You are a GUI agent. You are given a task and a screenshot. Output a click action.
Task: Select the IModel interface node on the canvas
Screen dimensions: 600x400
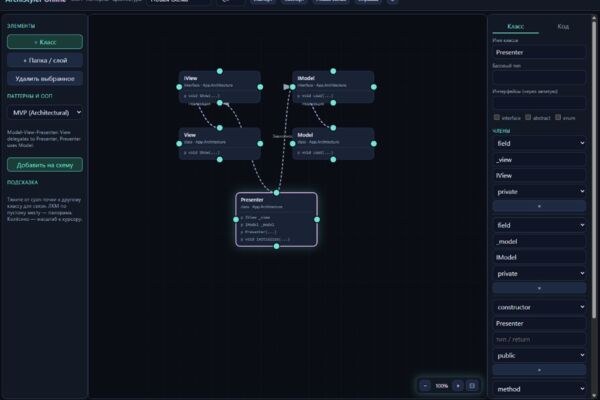coord(333,87)
